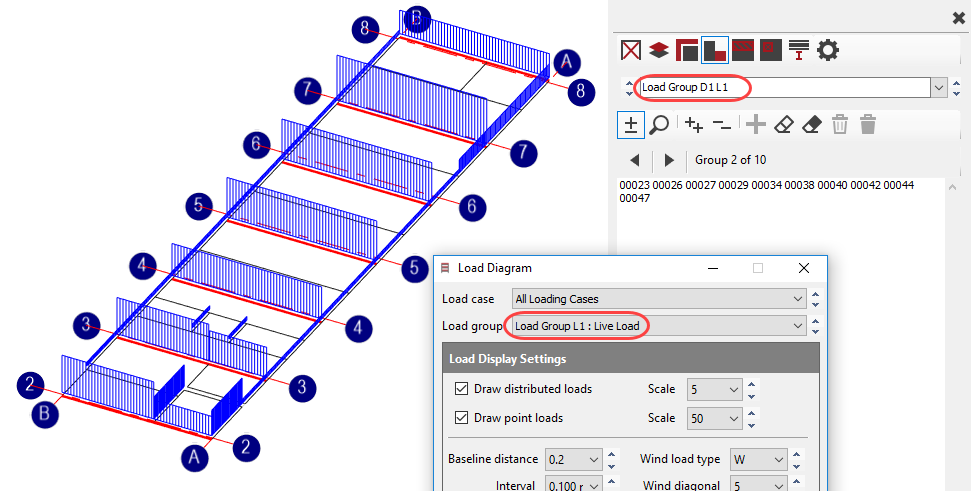This screenshot has width=971, height=491.
Task: Click the Load Diagram window title icon
Action: click(x=445, y=268)
